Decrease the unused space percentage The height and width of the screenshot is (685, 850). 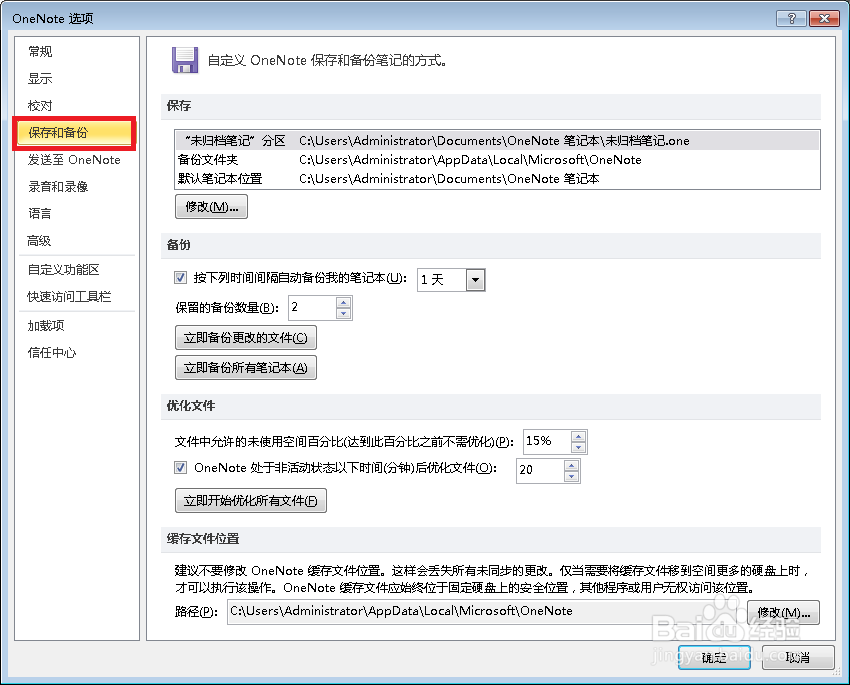[578, 448]
